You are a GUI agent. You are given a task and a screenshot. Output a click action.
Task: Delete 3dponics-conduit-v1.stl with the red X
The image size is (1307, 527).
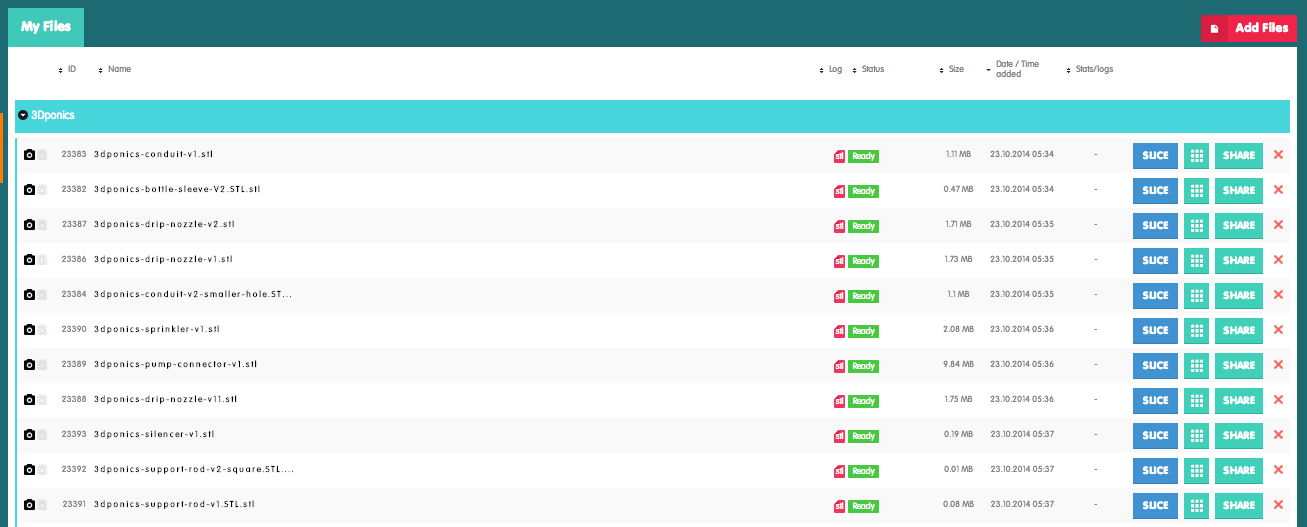1278,155
